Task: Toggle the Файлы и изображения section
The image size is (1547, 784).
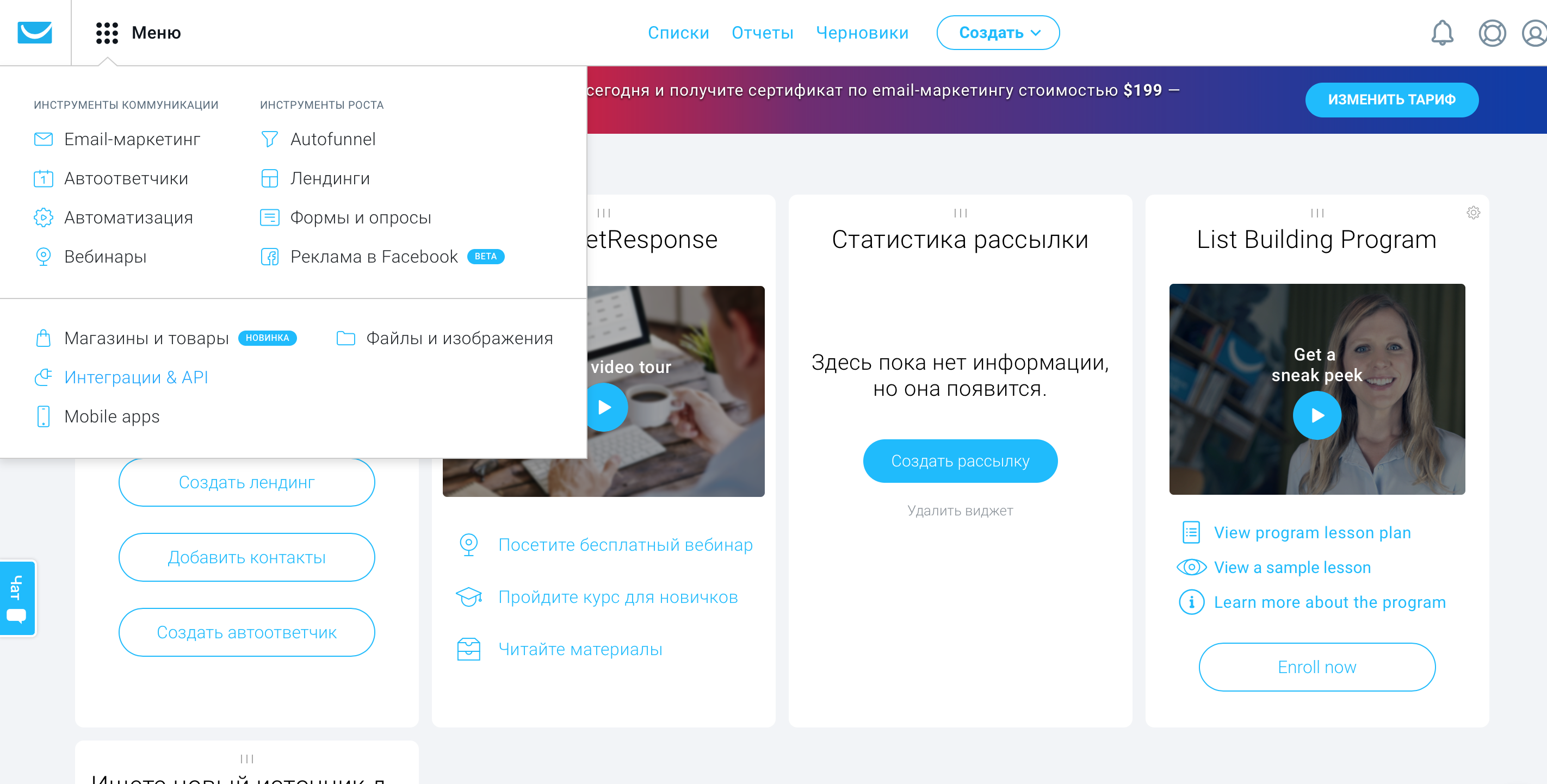Action: (x=459, y=338)
